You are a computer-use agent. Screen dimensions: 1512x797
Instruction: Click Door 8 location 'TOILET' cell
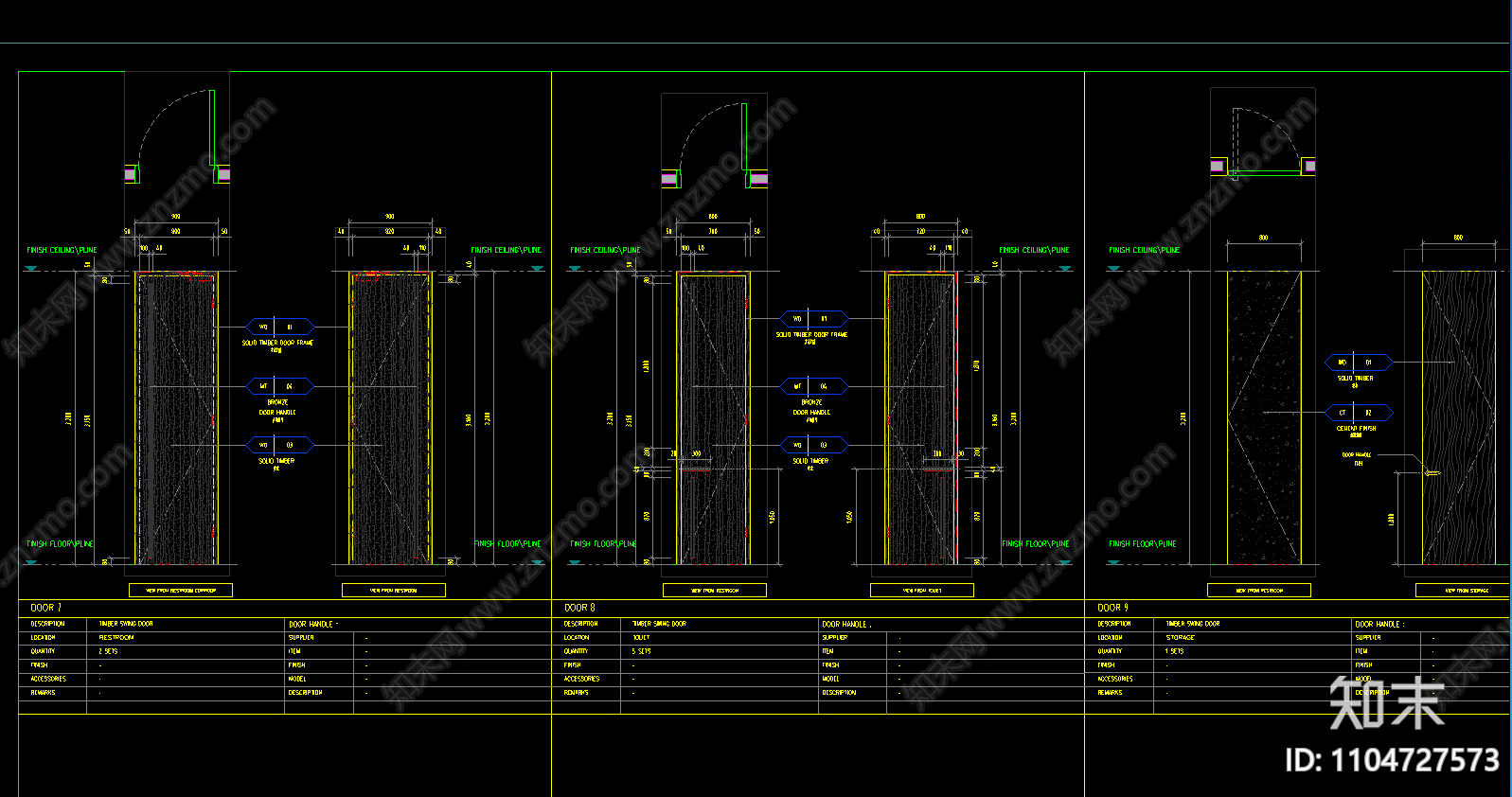(641, 638)
